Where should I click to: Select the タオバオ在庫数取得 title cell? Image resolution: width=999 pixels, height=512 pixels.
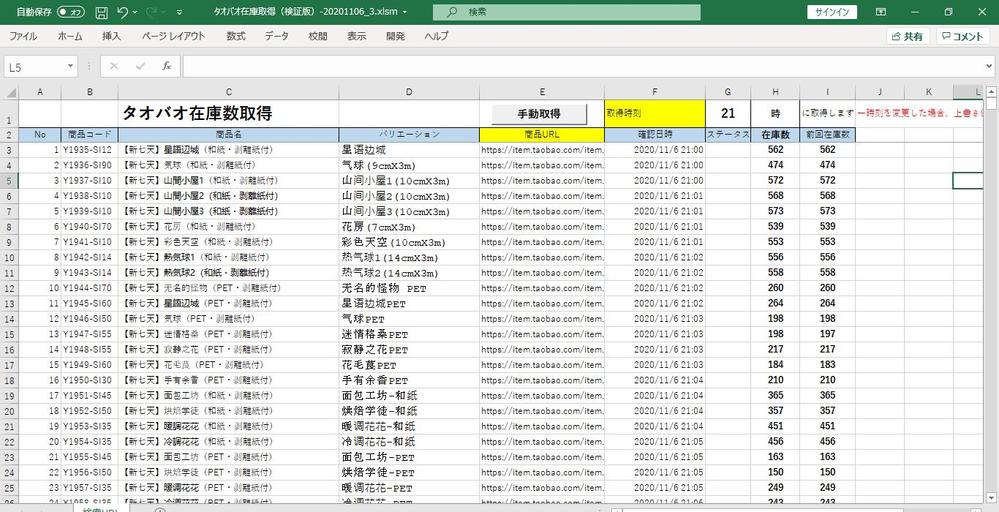point(229,113)
